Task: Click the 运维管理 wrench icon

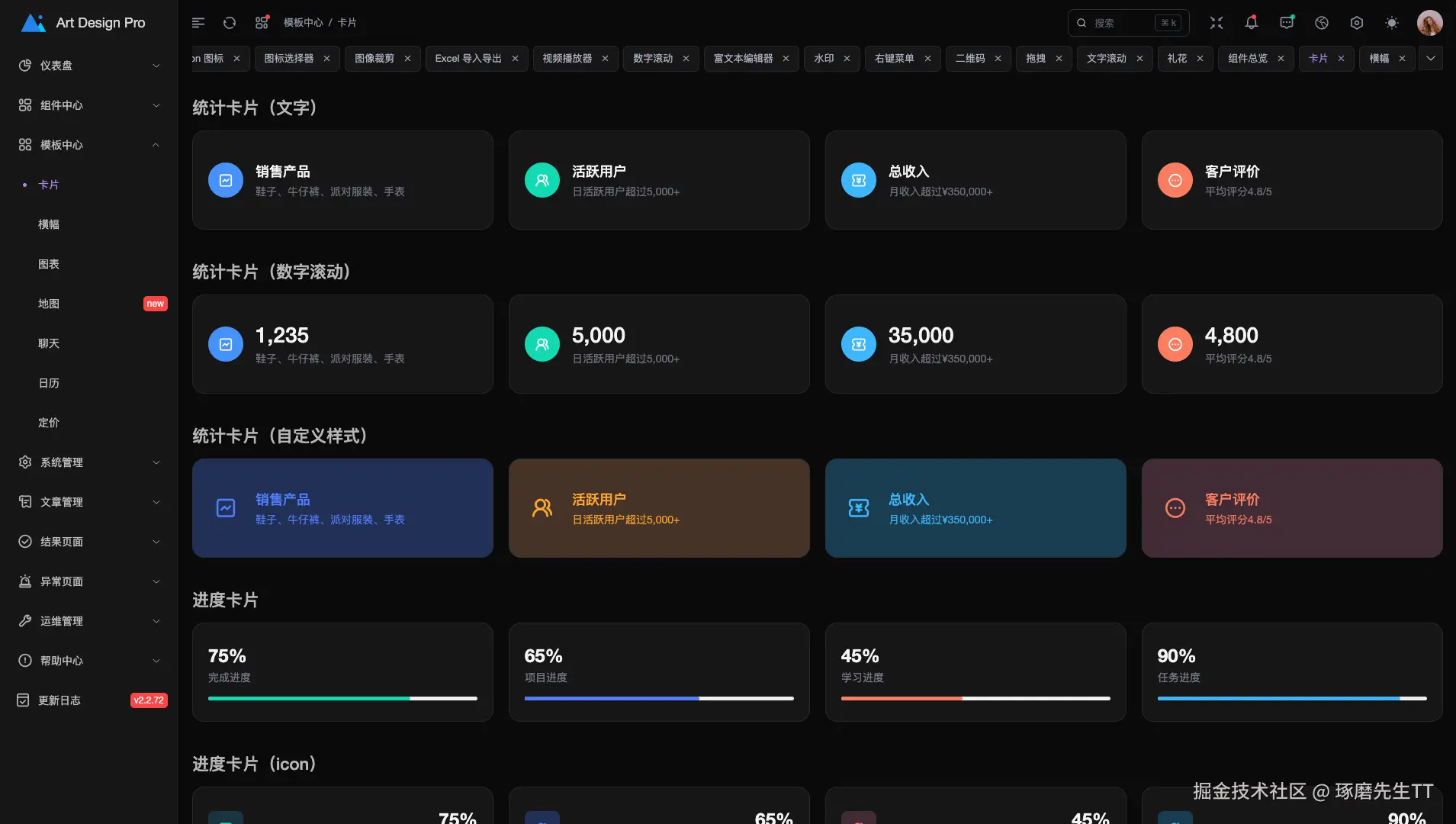Action: 25,621
